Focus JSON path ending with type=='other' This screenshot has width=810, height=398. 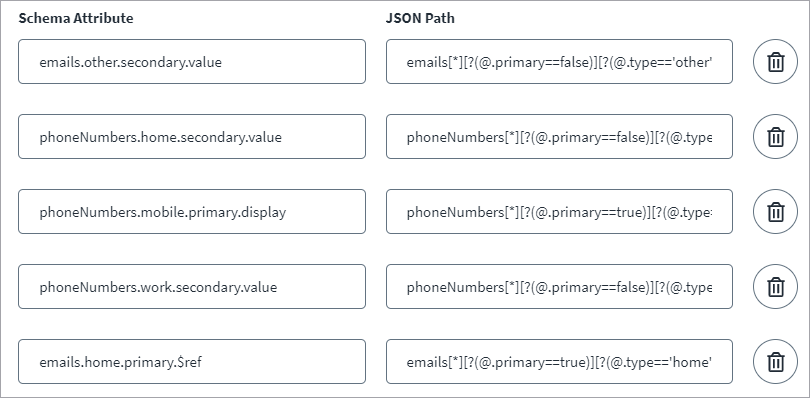559,62
